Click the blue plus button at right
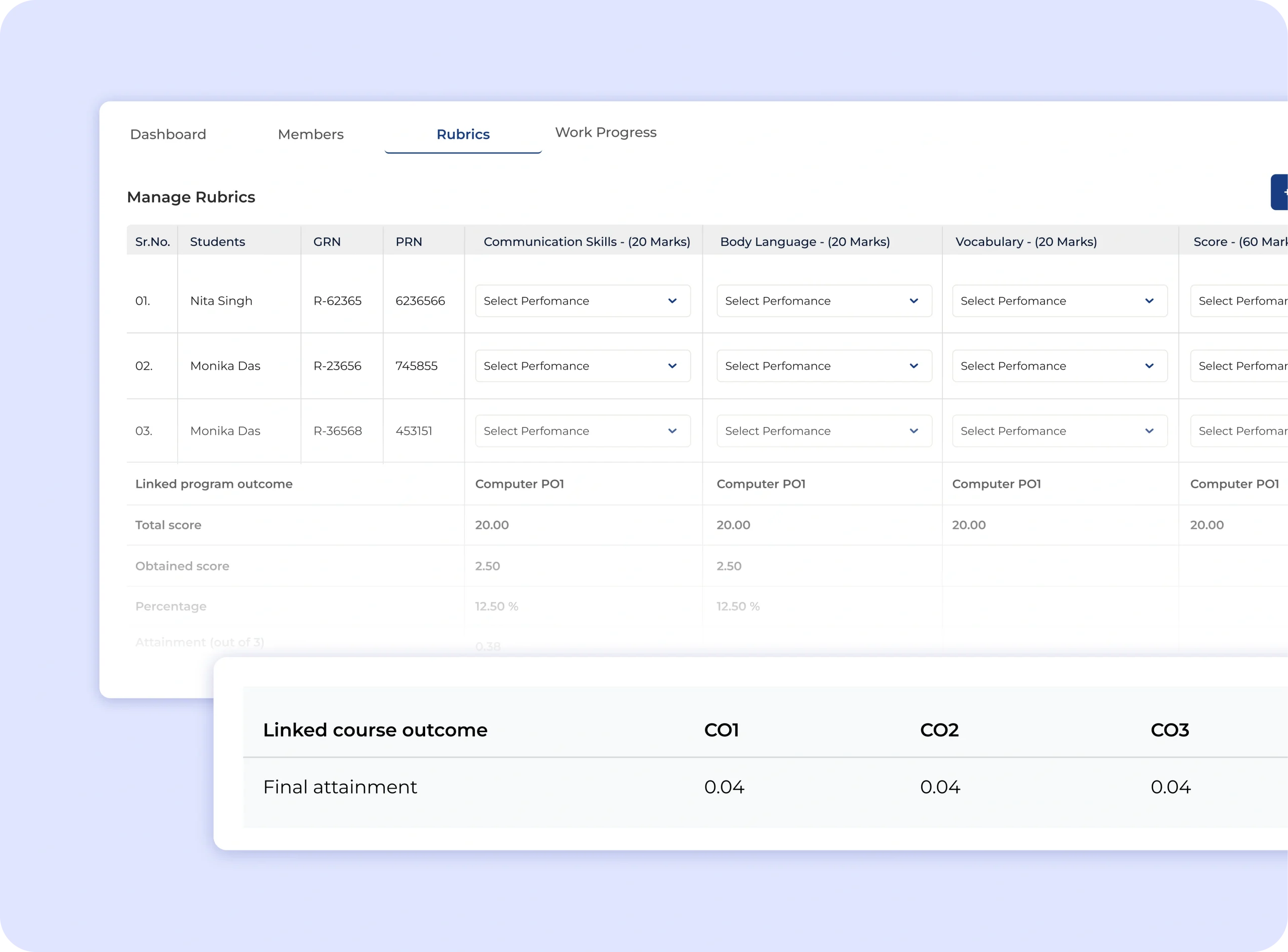The height and width of the screenshot is (952, 1288). click(x=1280, y=193)
